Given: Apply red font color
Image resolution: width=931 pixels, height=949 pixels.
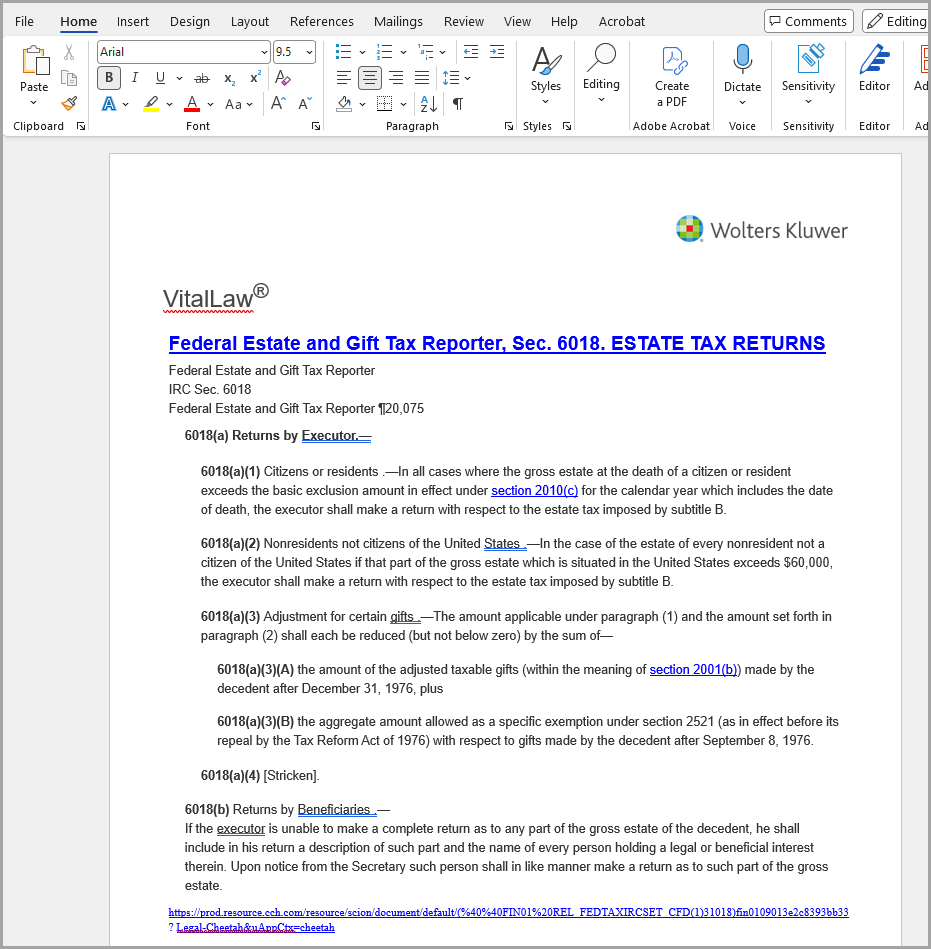Looking at the screenshot, I should point(192,104).
